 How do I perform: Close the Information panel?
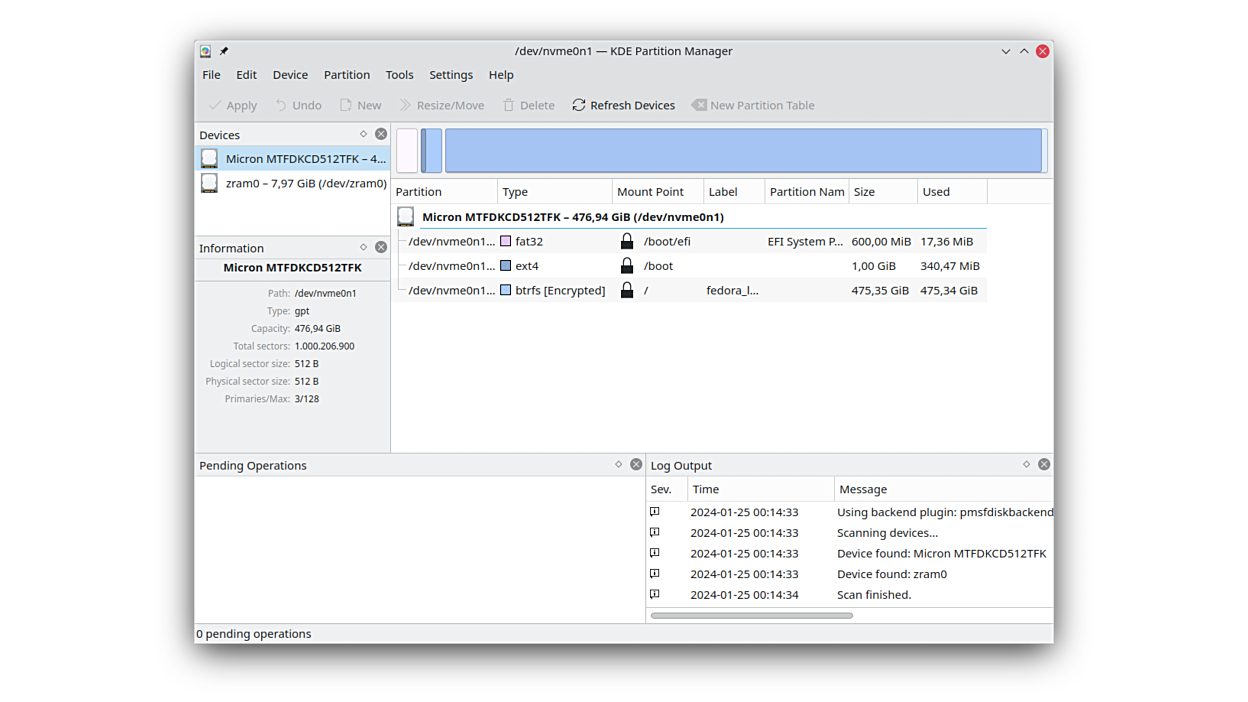[x=381, y=247]
